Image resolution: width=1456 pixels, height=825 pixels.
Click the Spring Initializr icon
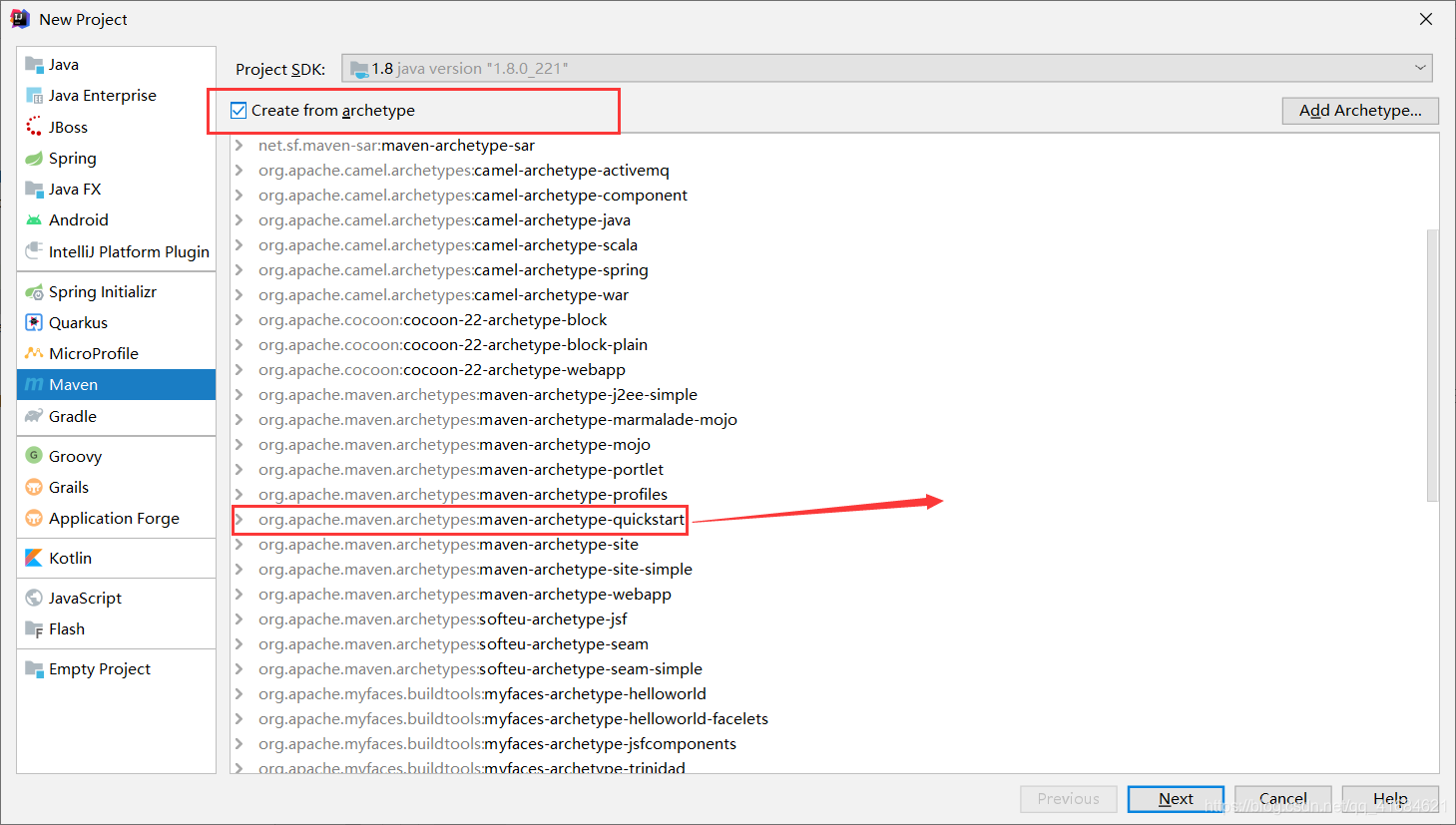[x=34, y=292]
